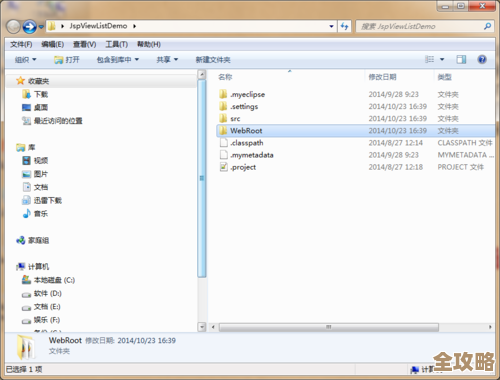Open the 文件(F) menu
500x380 pixels.
pos(21,44)
